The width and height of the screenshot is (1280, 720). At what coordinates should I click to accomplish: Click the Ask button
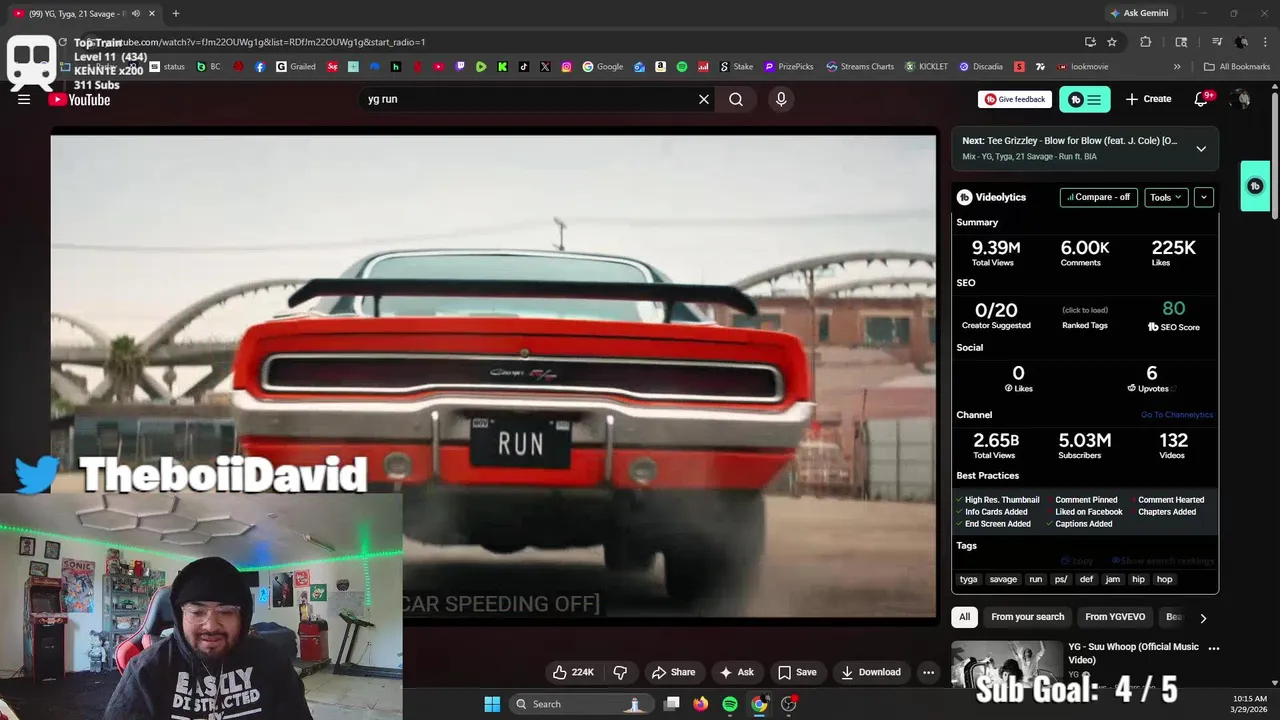[x=737, y=672]
